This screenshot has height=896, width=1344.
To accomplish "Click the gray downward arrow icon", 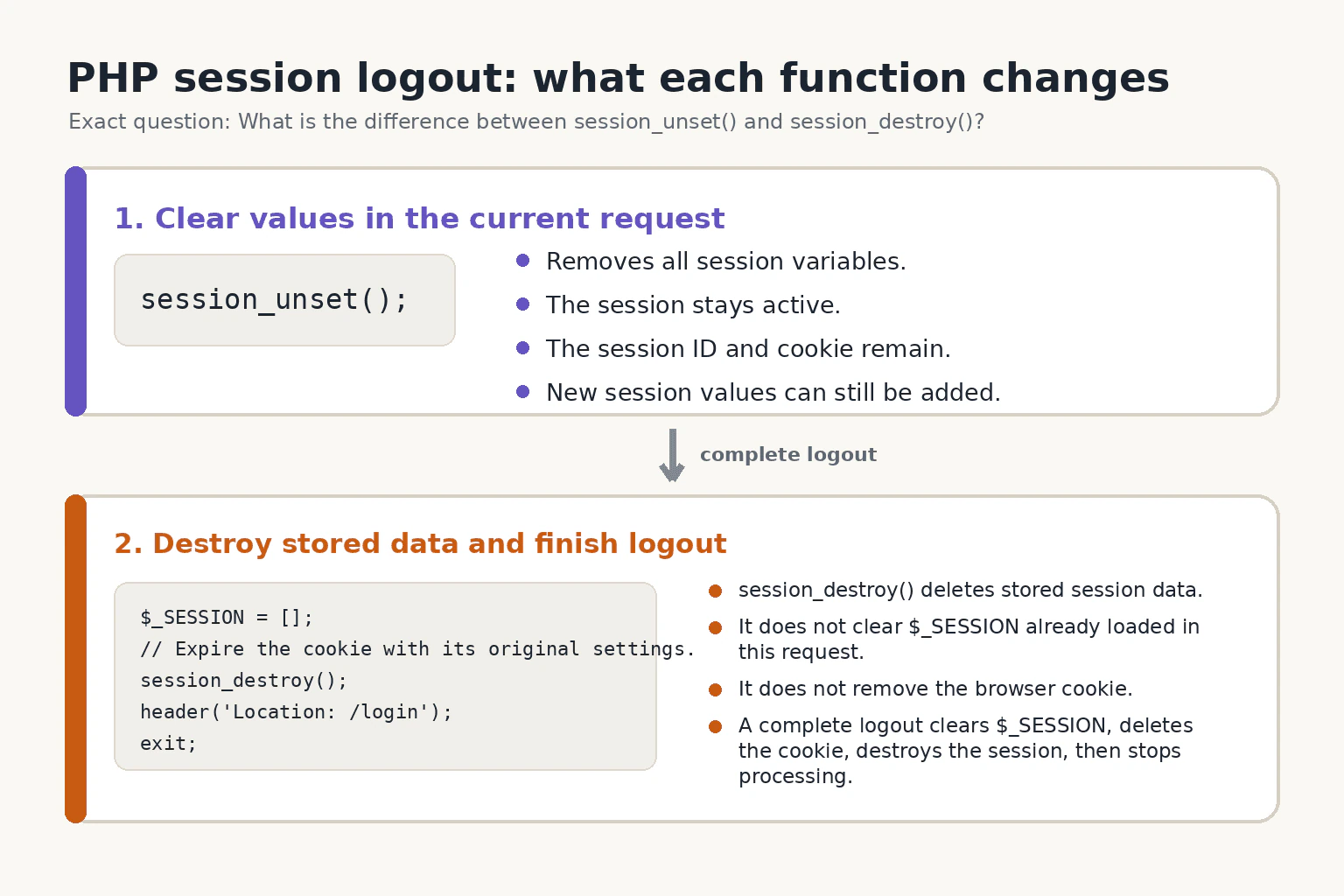I will pos(672,455).
